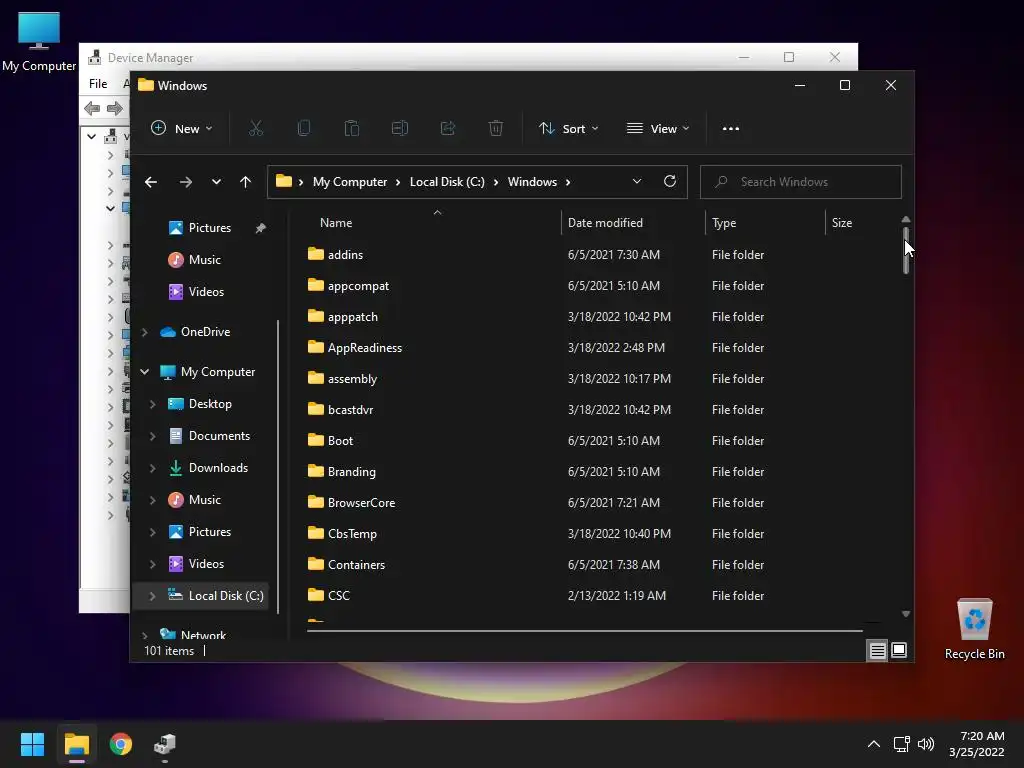Expand Desktop node under My Computer

pos(153,404)
